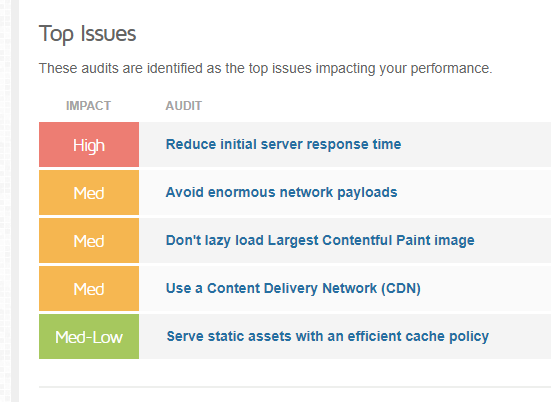Click the green Med-Low impact badge
The image size is (551, 402).
[x=89, y=337]
